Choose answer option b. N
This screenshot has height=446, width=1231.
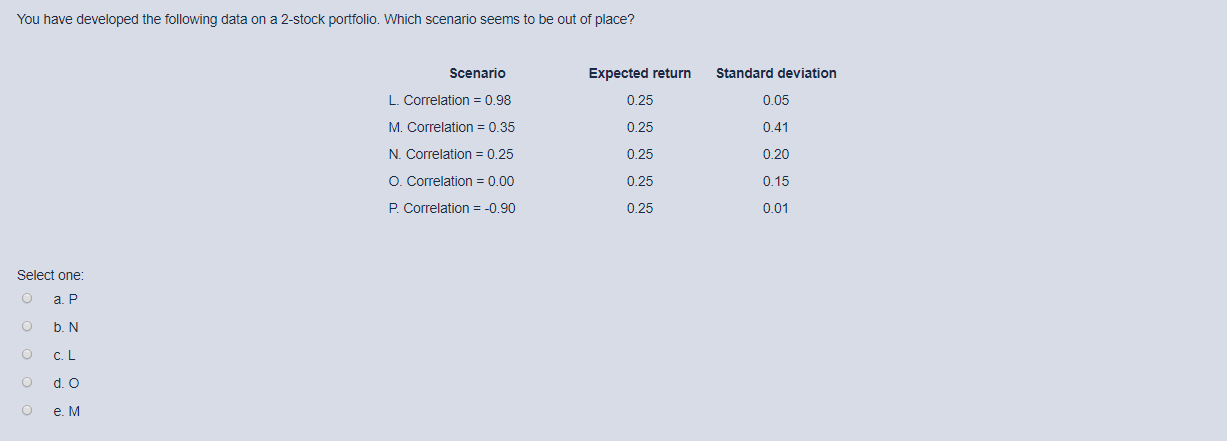pos(27,327)
